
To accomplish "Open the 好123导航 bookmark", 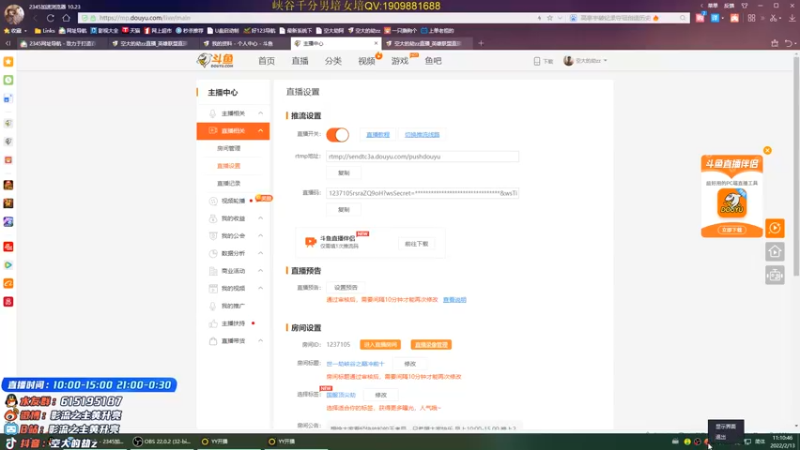I will pos(259,31).
